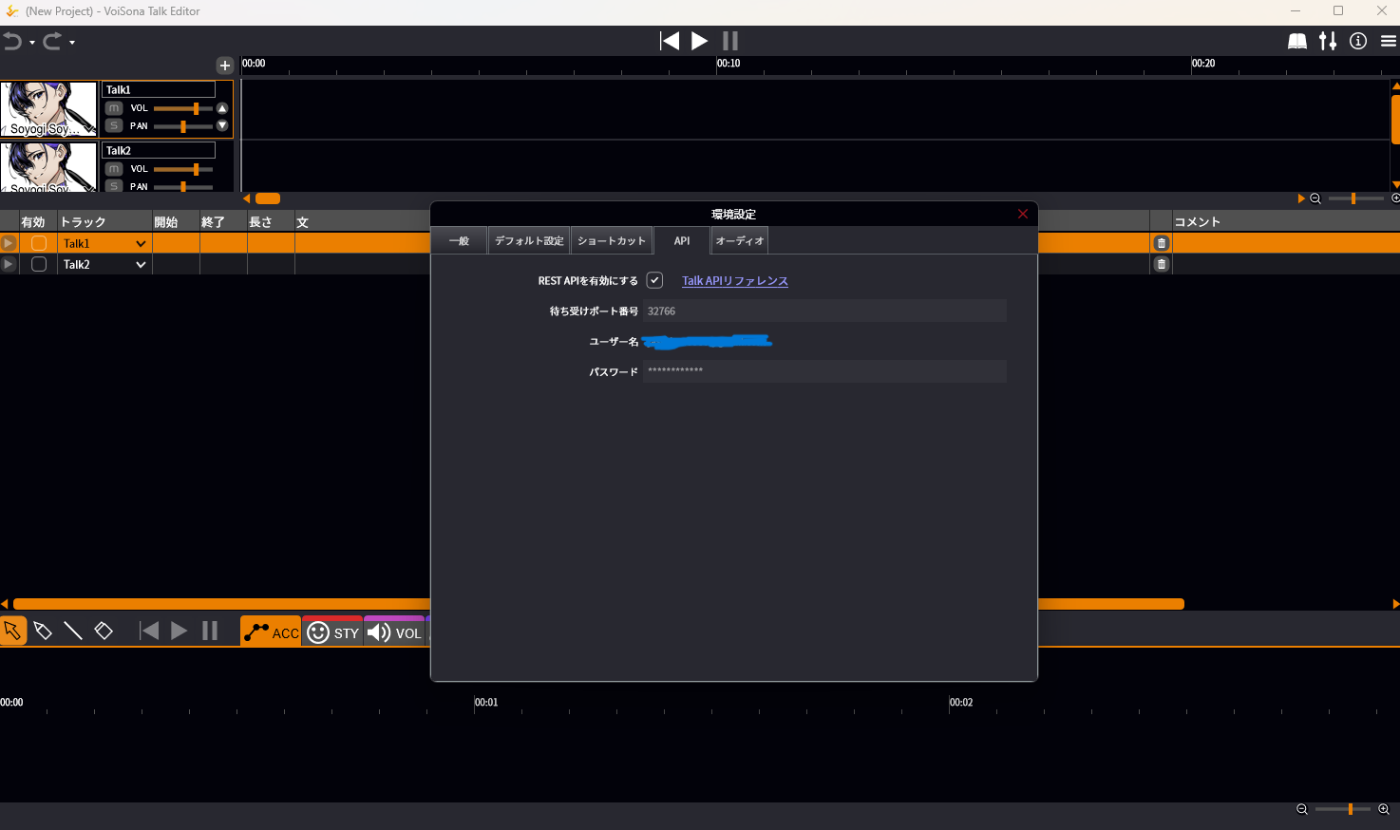Zoom in the bottom editor with plus magnifier

click(x=1384, y=809)
